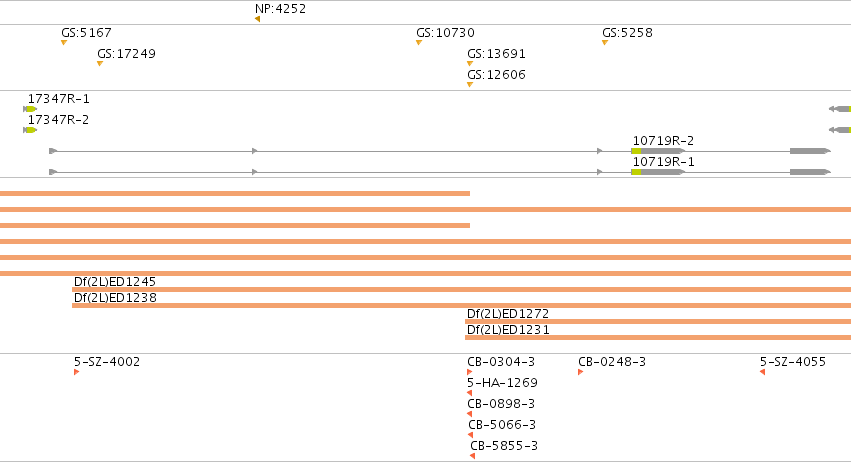Click the GS:13691 label
This screenshot has width=851, height=462.
pos(497,54)
